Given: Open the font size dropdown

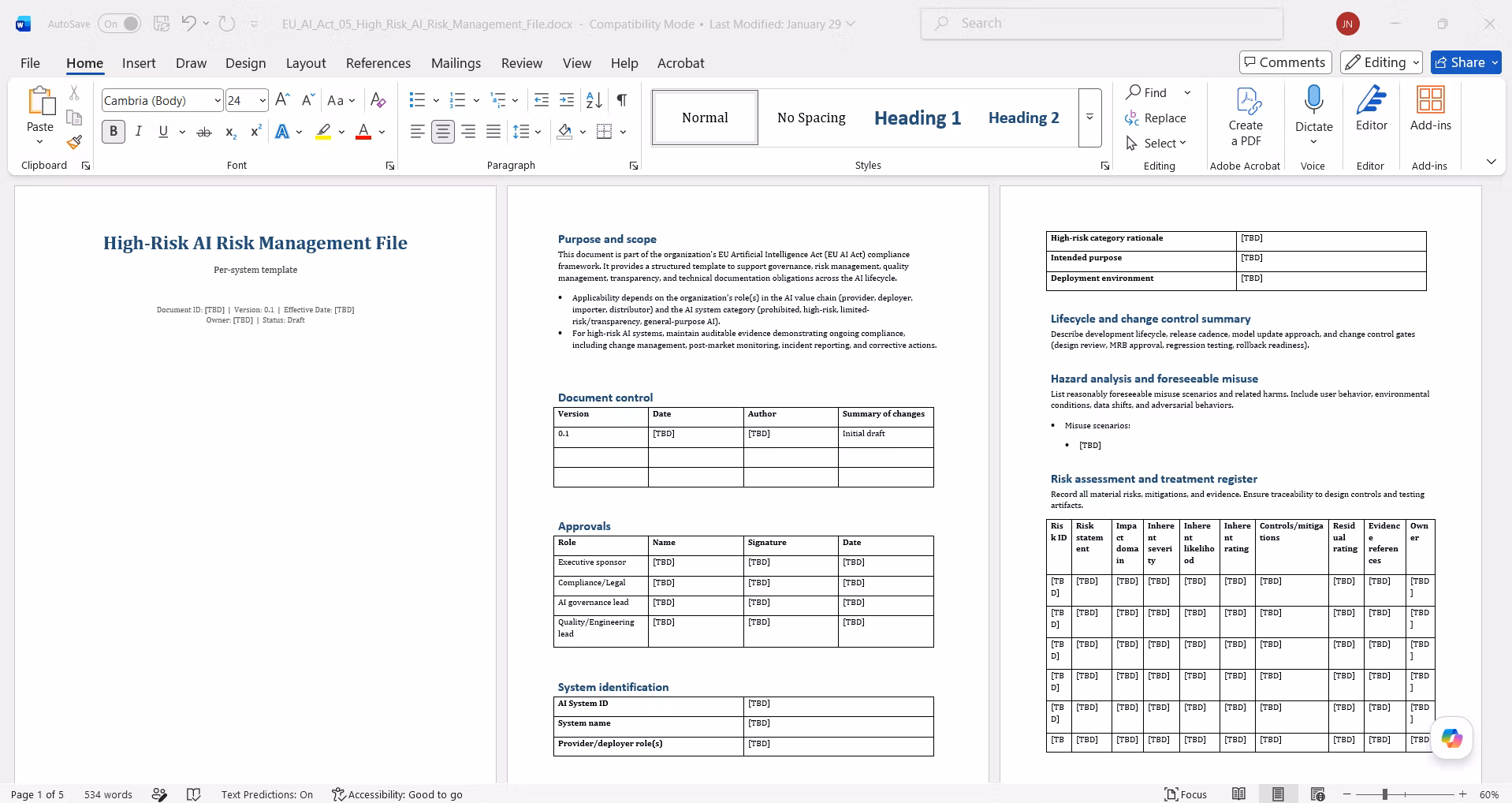Looking at the screenshot, I should click(x=263, y=101).
